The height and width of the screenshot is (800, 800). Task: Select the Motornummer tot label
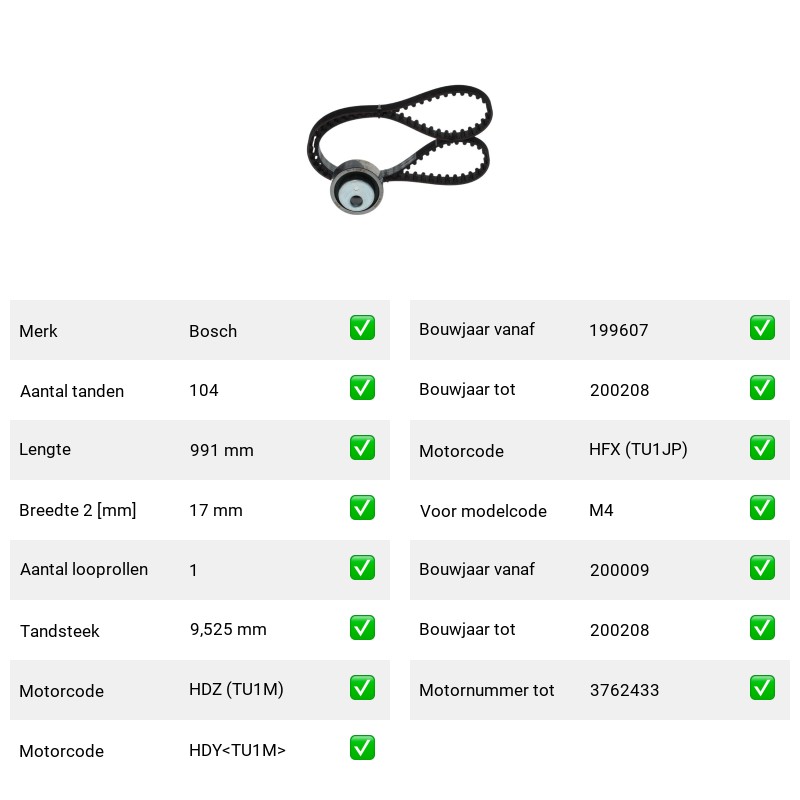point(486,690)
